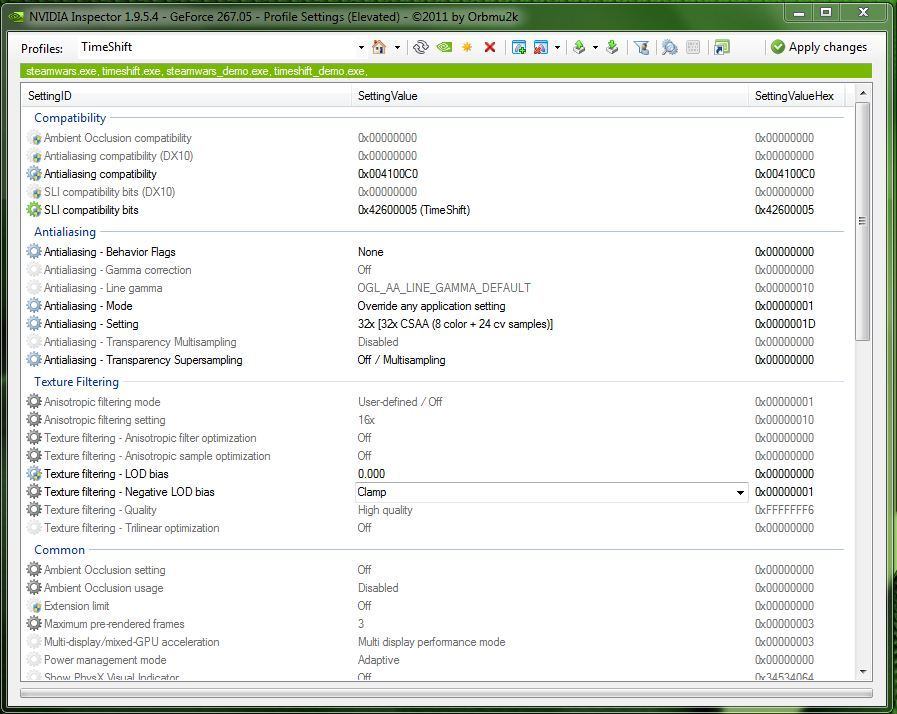The image size is (897, 714).
Task: Select the LOD bias value 0.000
Action: click(371, 474)
